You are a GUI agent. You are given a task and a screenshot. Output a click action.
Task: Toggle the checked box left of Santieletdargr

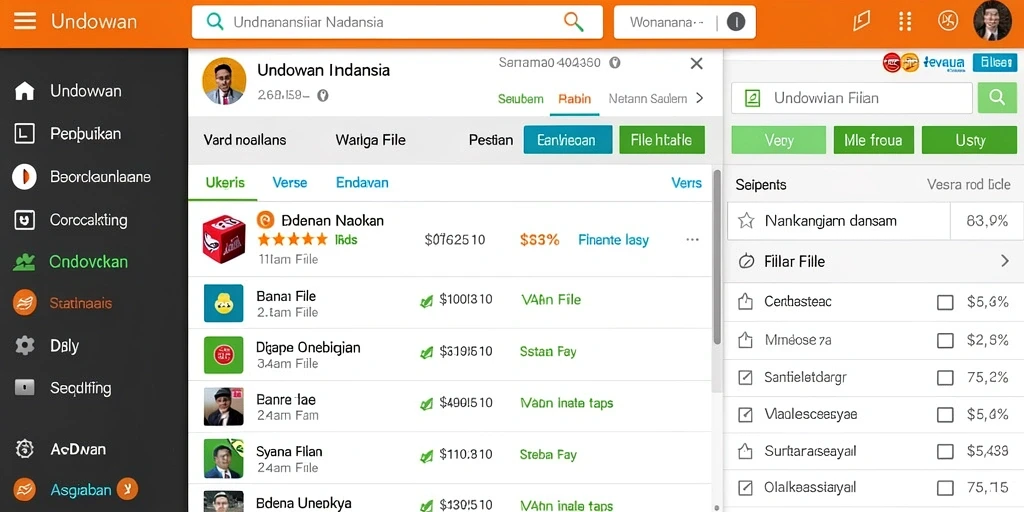(745, 377)
